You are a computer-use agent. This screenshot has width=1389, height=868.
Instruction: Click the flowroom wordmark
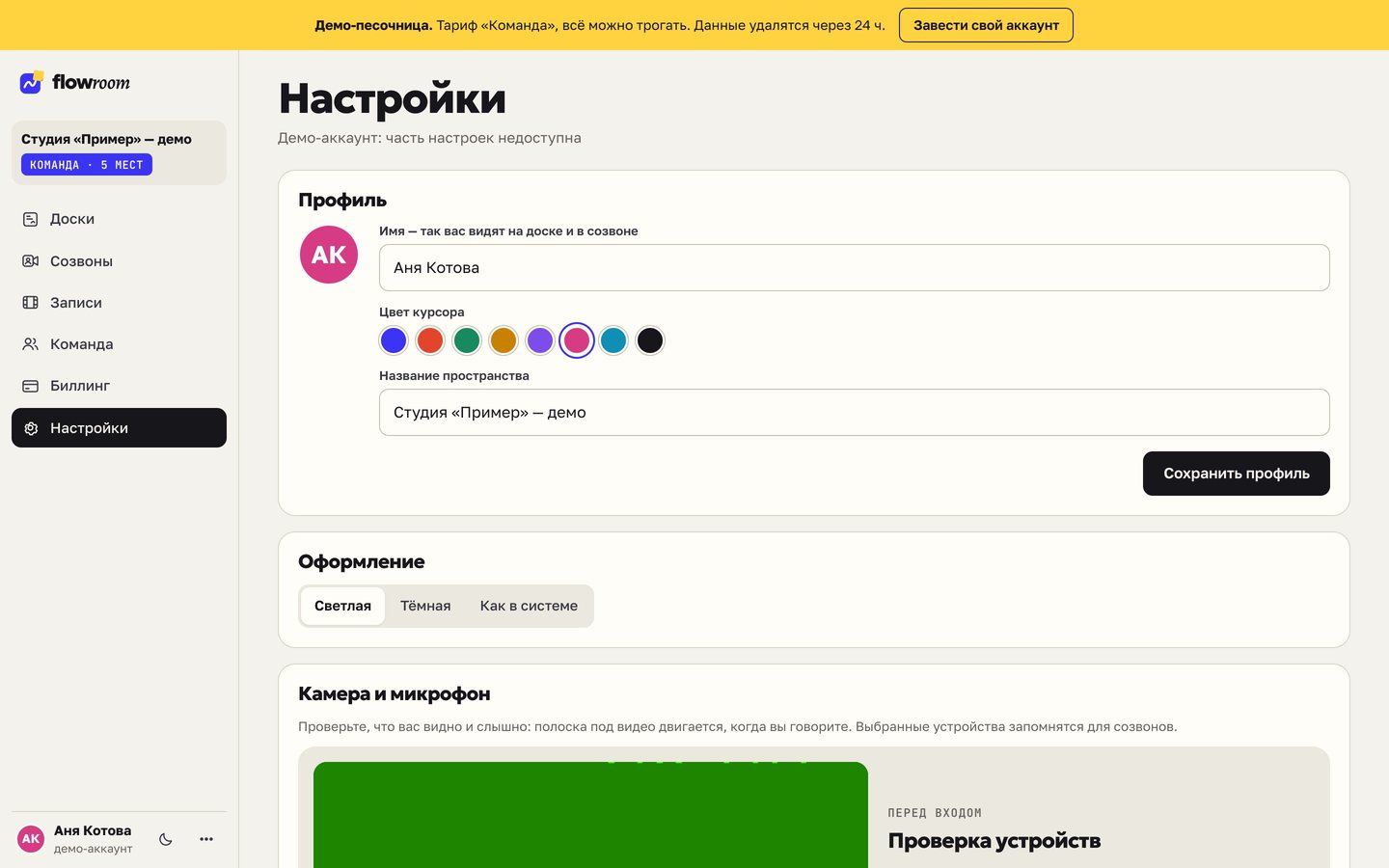pos(91,83)
